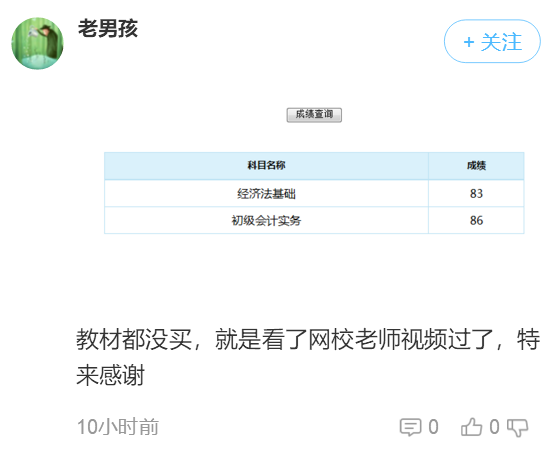
Task: Select the 成绩 column header
Action: [476, 166]
